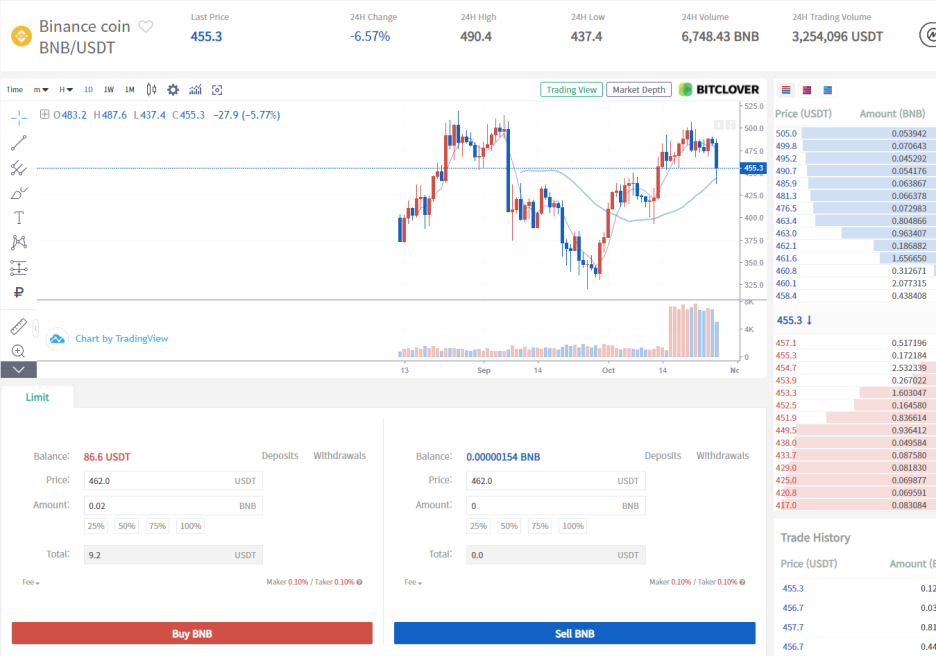
Task: Open chart settings gear icon
Action: [x=173, y=90]
